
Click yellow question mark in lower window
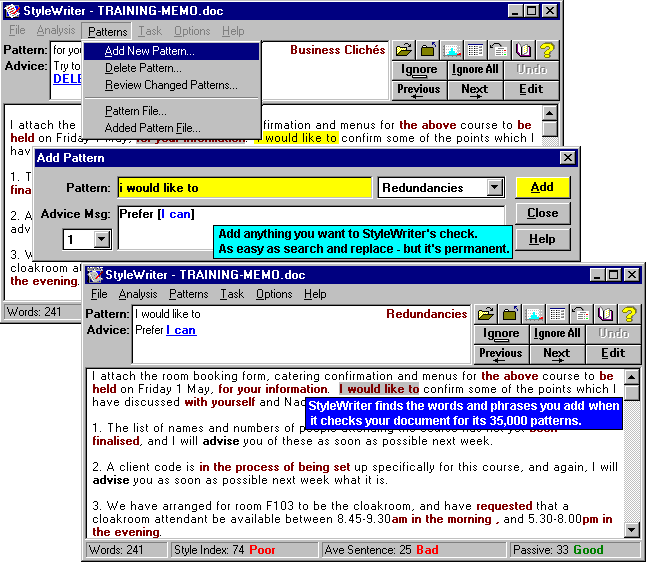pyautogui.click(x=629, y=314)
